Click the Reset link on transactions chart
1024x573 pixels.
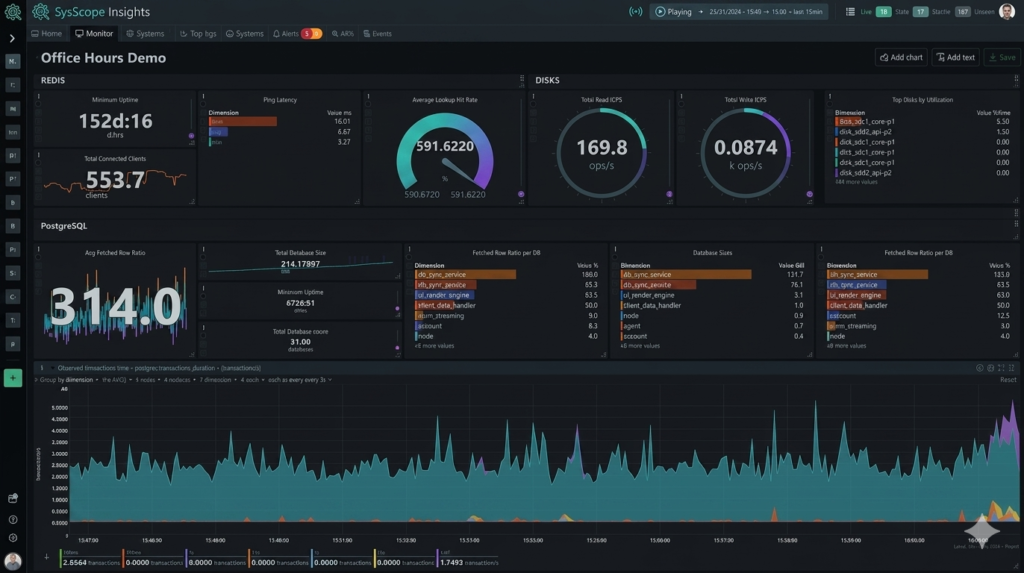coord(1008,380)
